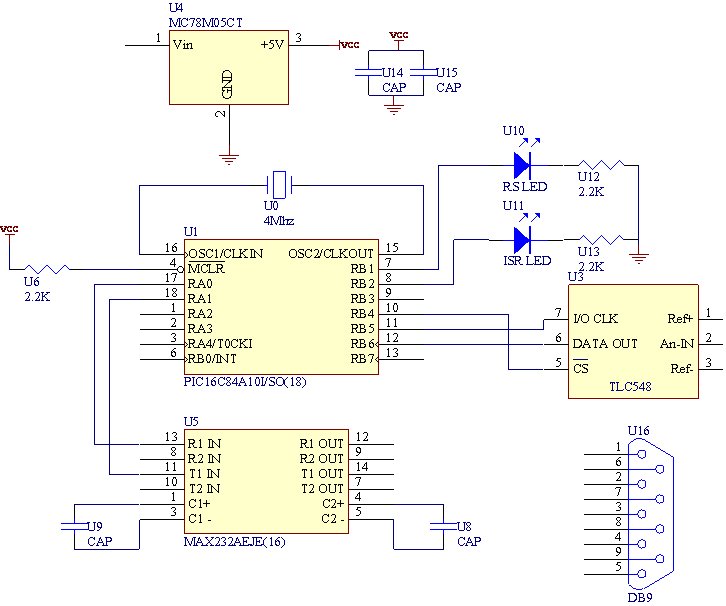This screenshot has height=606, width=726.
Task: Click the TLC548 part name text
Action: (630, 386)
